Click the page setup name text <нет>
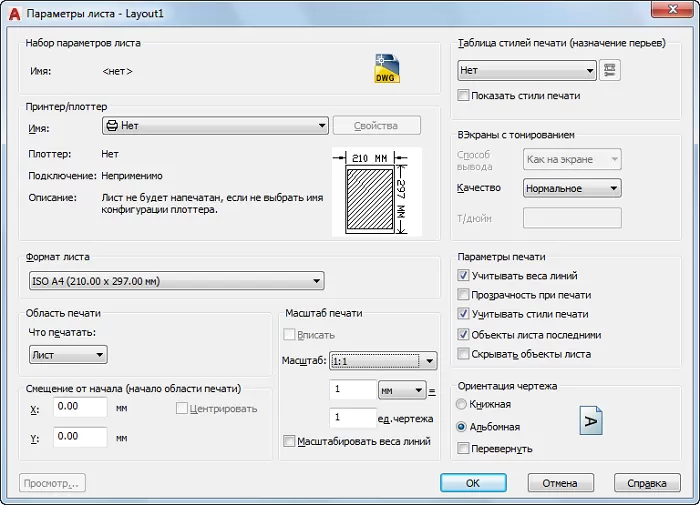This screenshot has height=505, width=700. coord(117,71)
